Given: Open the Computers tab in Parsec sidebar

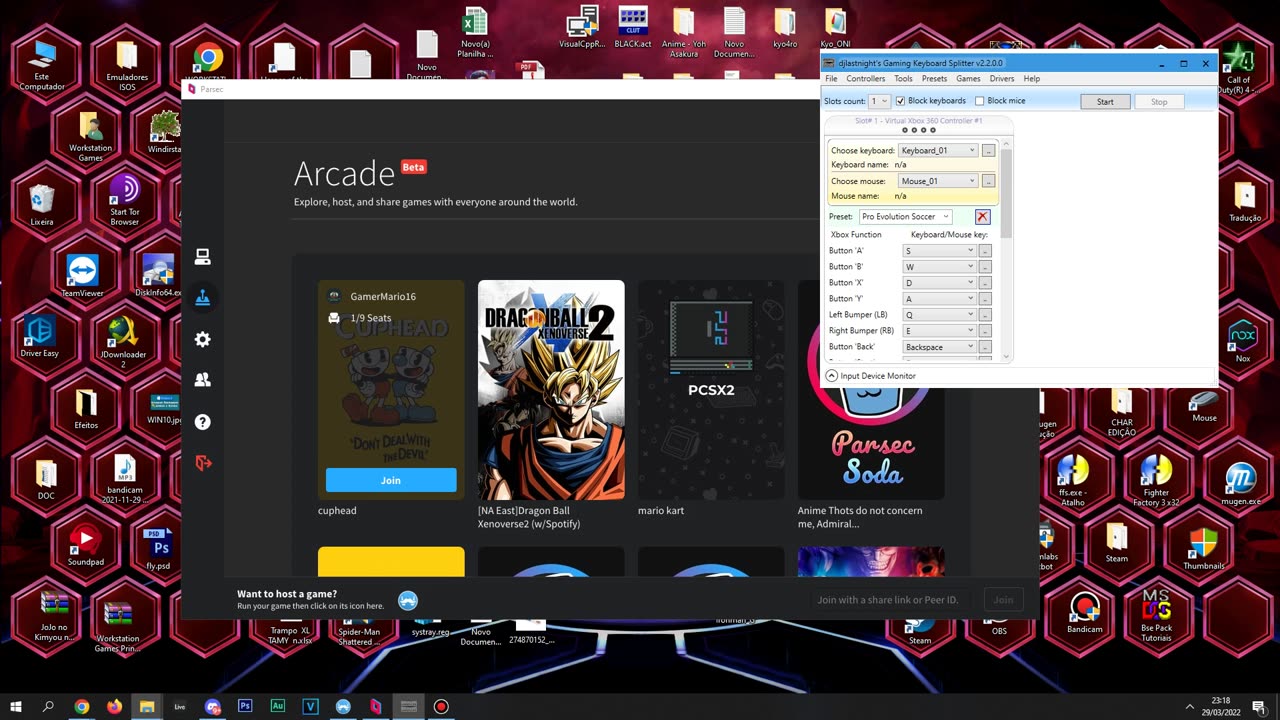Looking at the screenshot, I should coord(202,257).
